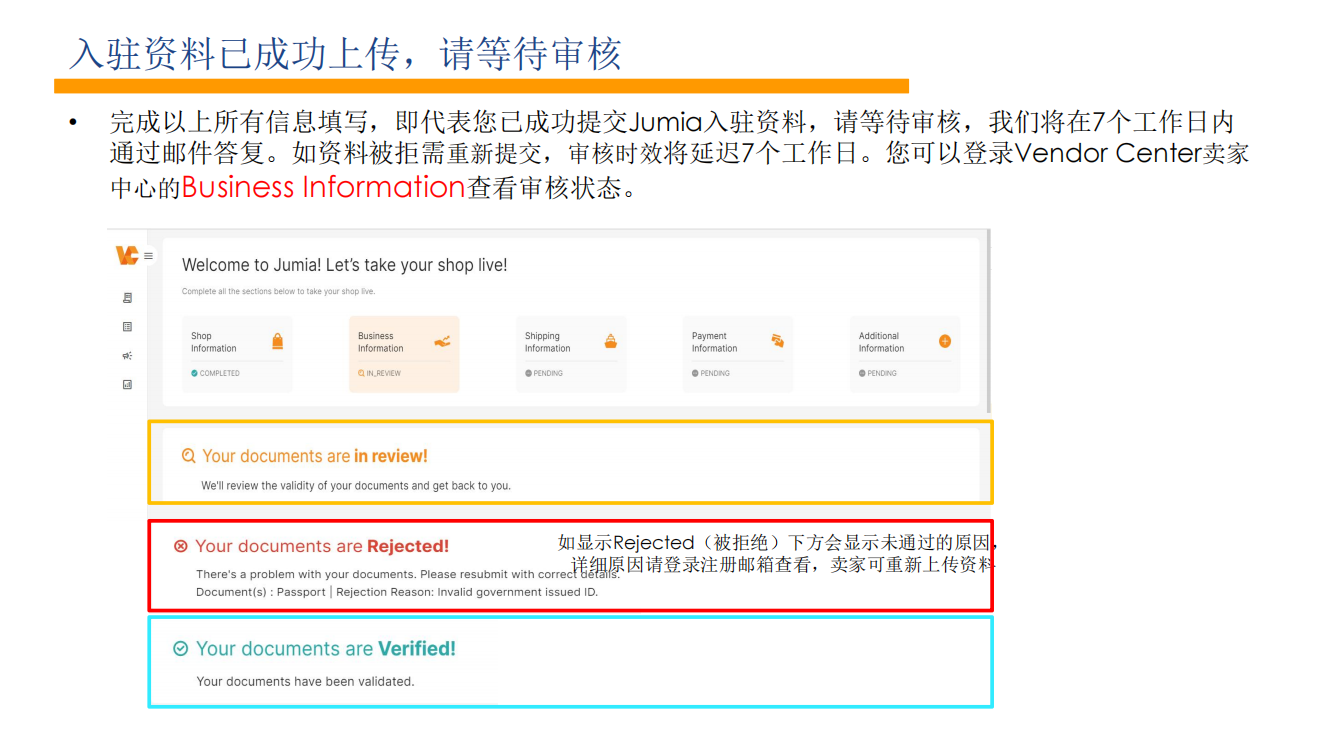Click the teal check icon beside COMPLETED
This screenshot has width=1333, height=750.
coord(194,373)
